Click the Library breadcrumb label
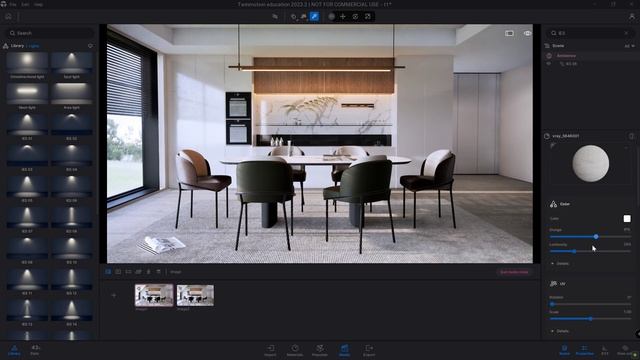The image size is (640, 360). pos(18,46)
